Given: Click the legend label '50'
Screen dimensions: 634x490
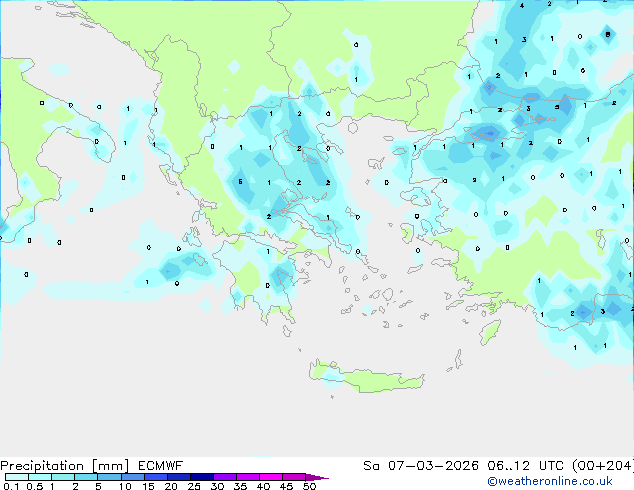Looking at the screenshot, I should tap(310, 486).
